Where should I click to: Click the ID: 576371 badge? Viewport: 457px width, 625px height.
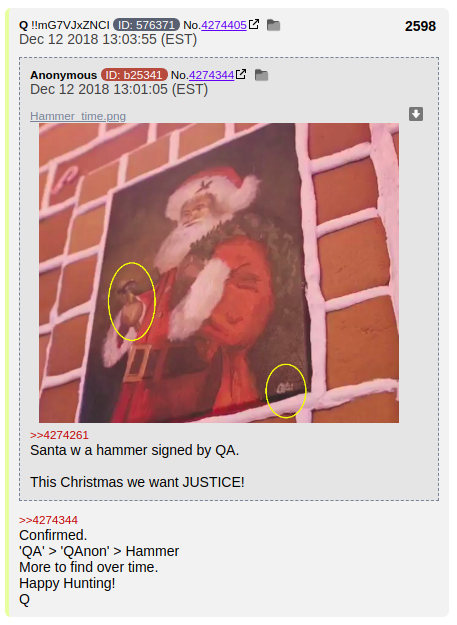pos(146,25)
